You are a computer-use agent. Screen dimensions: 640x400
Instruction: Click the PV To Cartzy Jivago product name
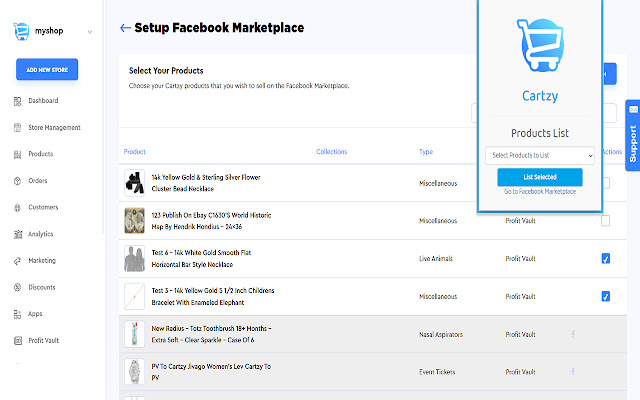click(211, 372)
